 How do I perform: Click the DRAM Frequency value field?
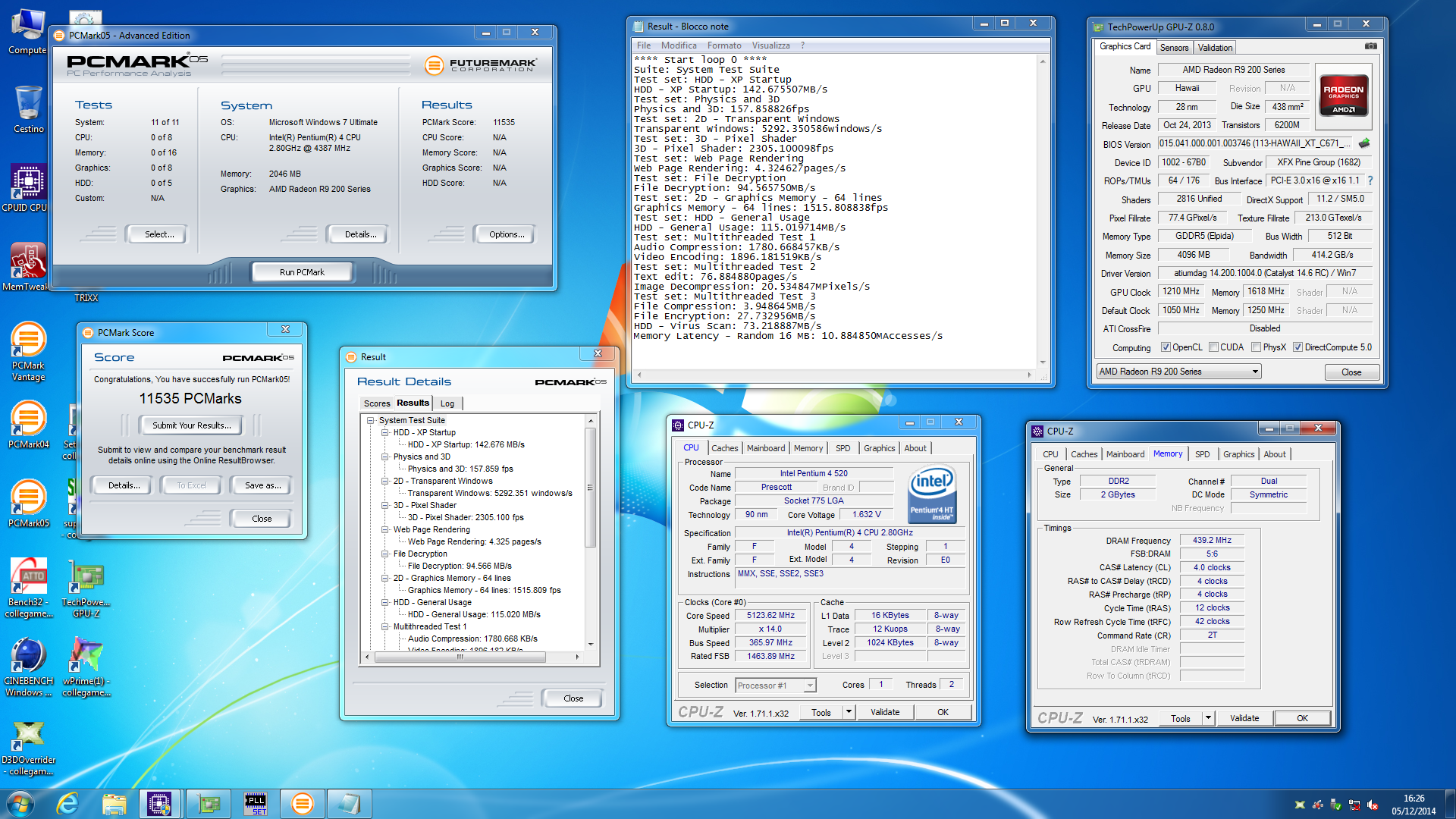click(x=1212, y=541)
